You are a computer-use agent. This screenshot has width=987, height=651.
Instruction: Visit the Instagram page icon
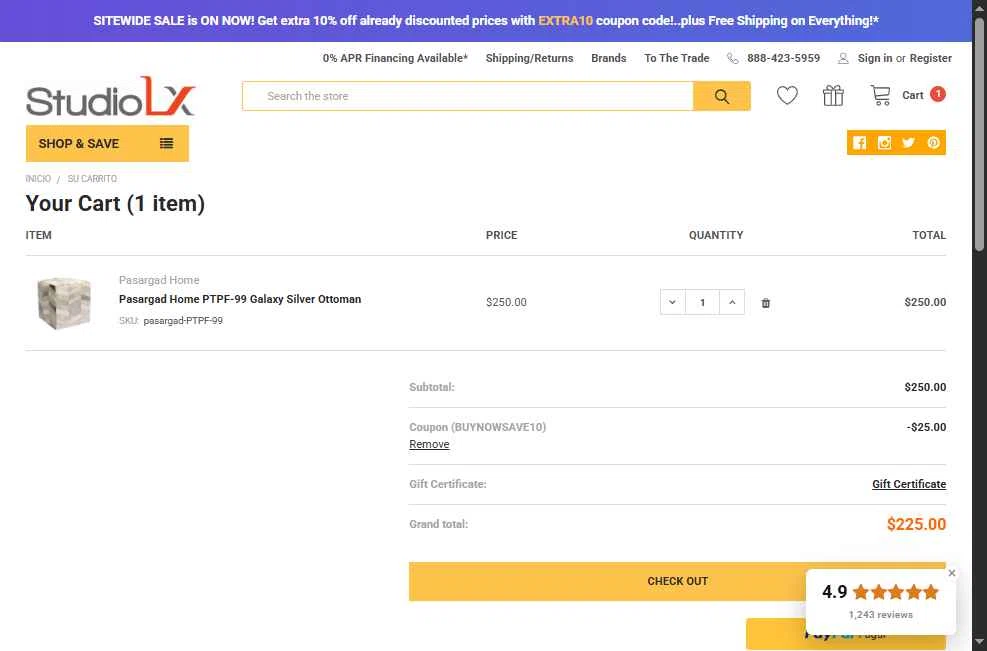point(884,143)
